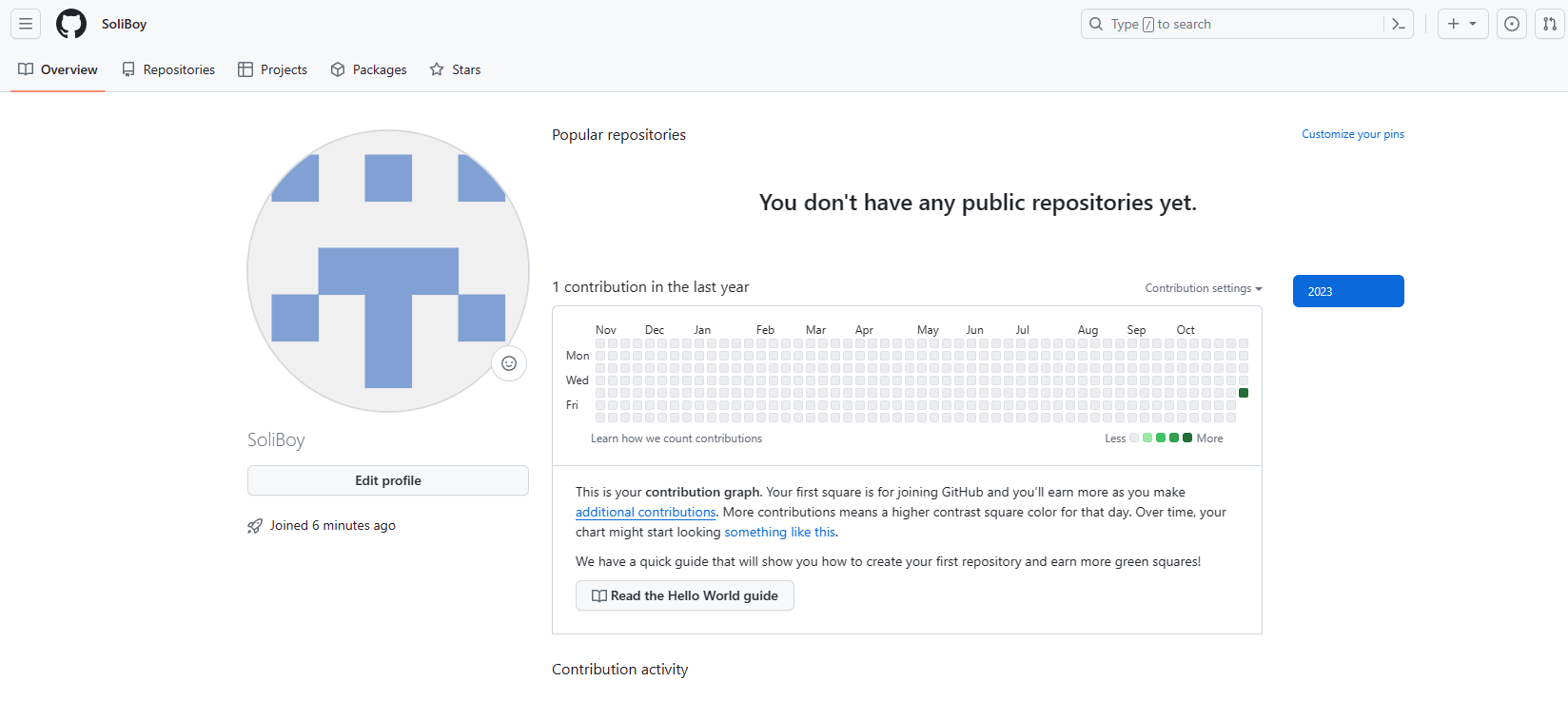Click the SoliBoy username in header
Image resolution: width=1568 pixels, height=701 pixels.
[125, 24]
